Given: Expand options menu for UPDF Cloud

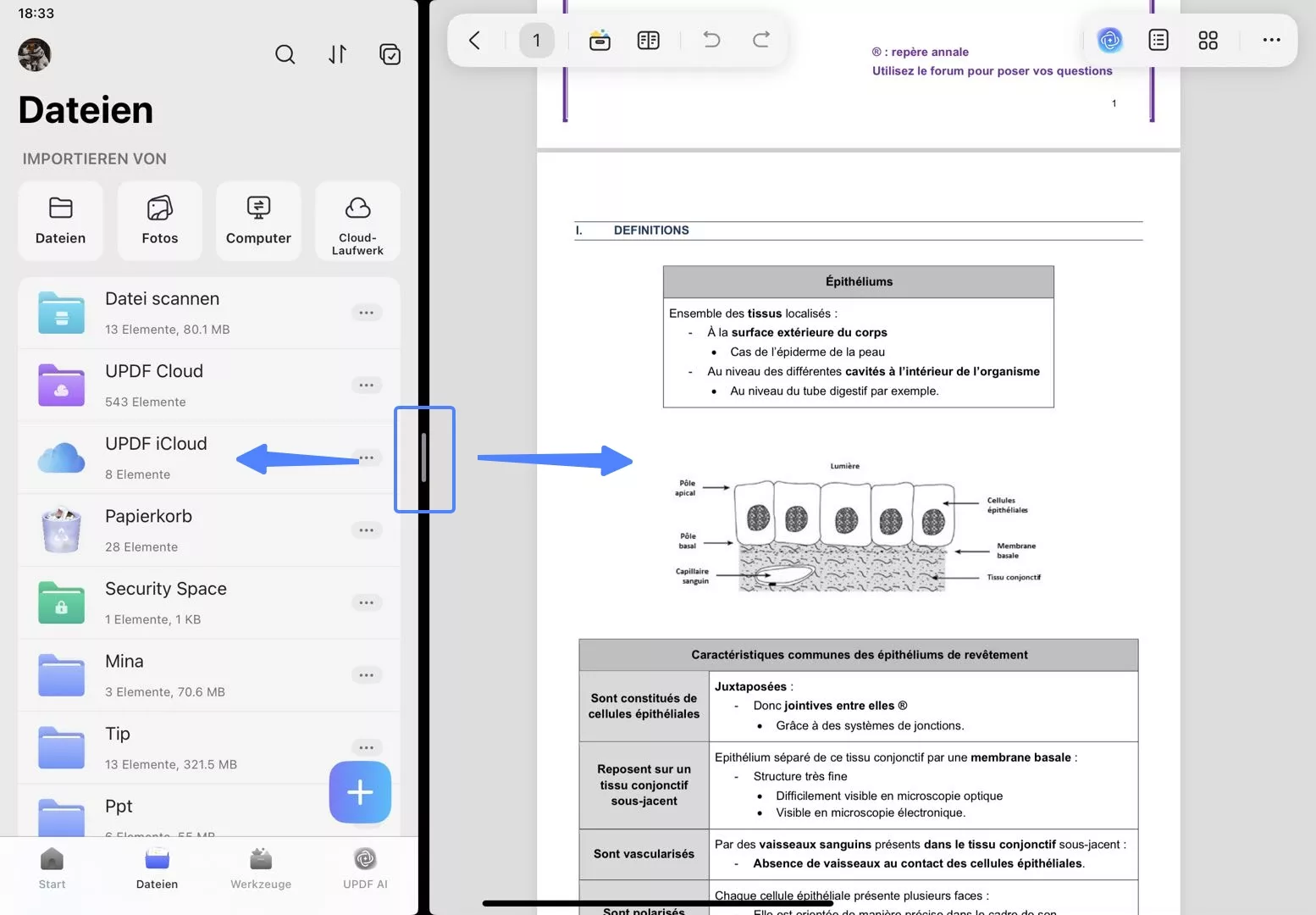Looking at the screenshot, I should coord(366,385).
